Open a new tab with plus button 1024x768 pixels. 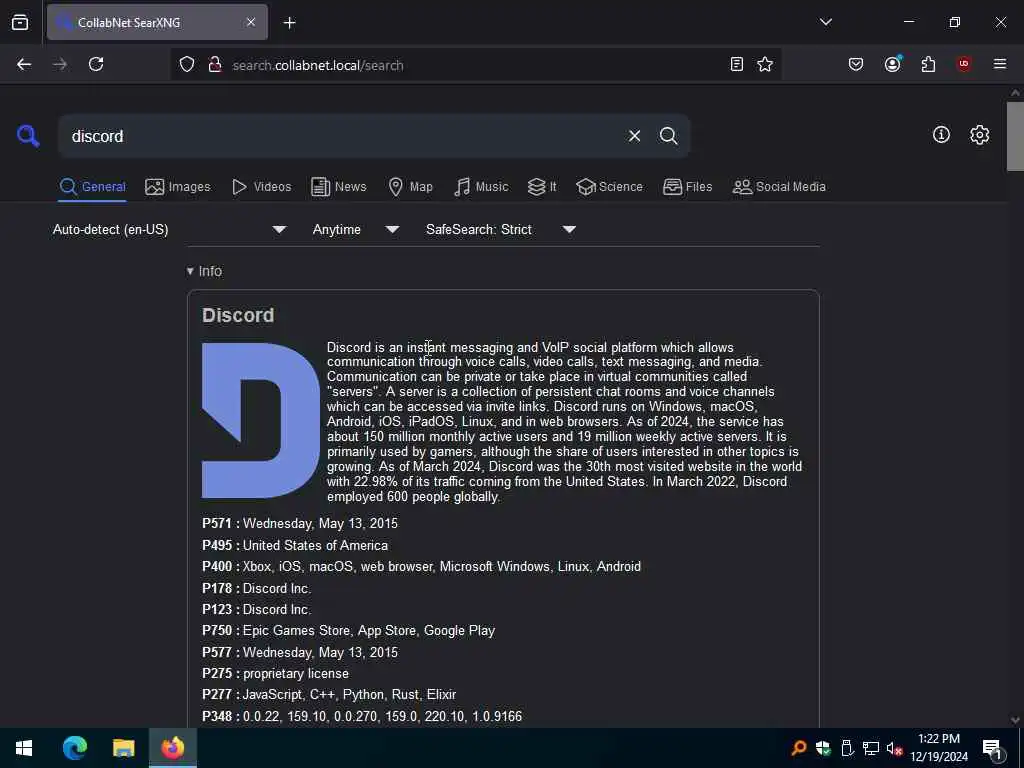[289, 23]
